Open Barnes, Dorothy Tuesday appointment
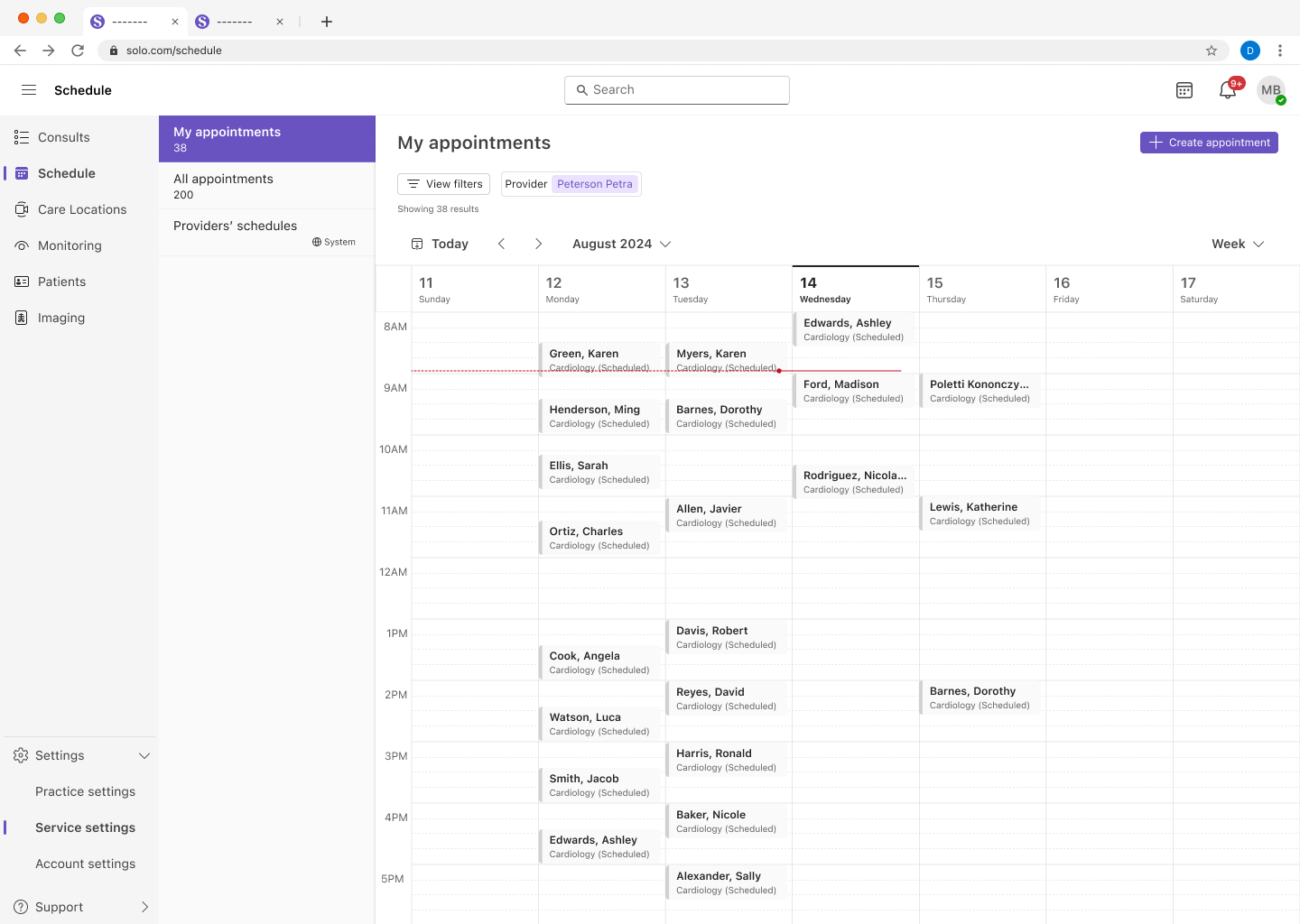1300x924 pixels. 727,414
